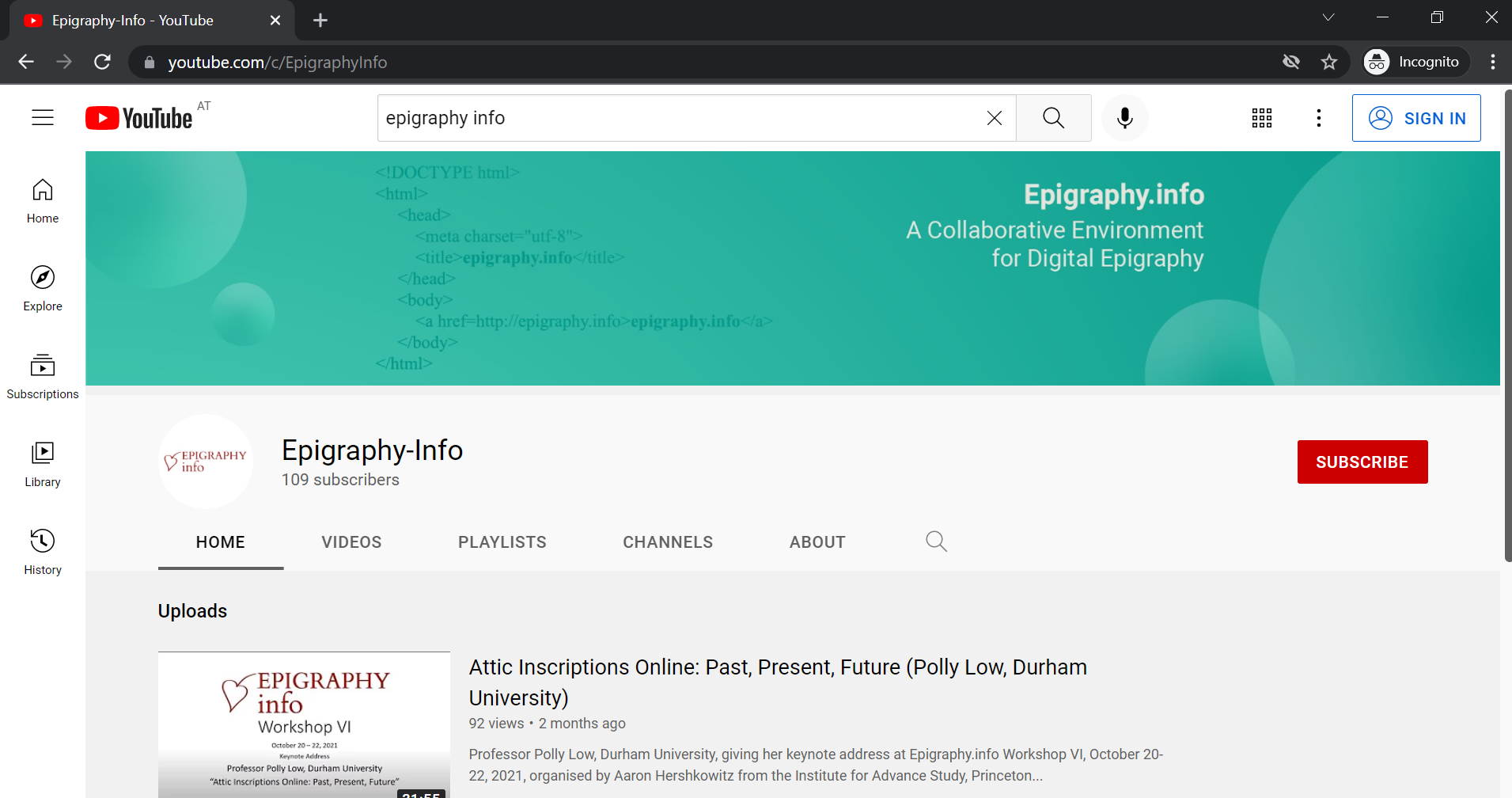Bookmark the page with star icon
Image resolution: width=1512 pixels, height=798 pixels.
[1329, 62]
